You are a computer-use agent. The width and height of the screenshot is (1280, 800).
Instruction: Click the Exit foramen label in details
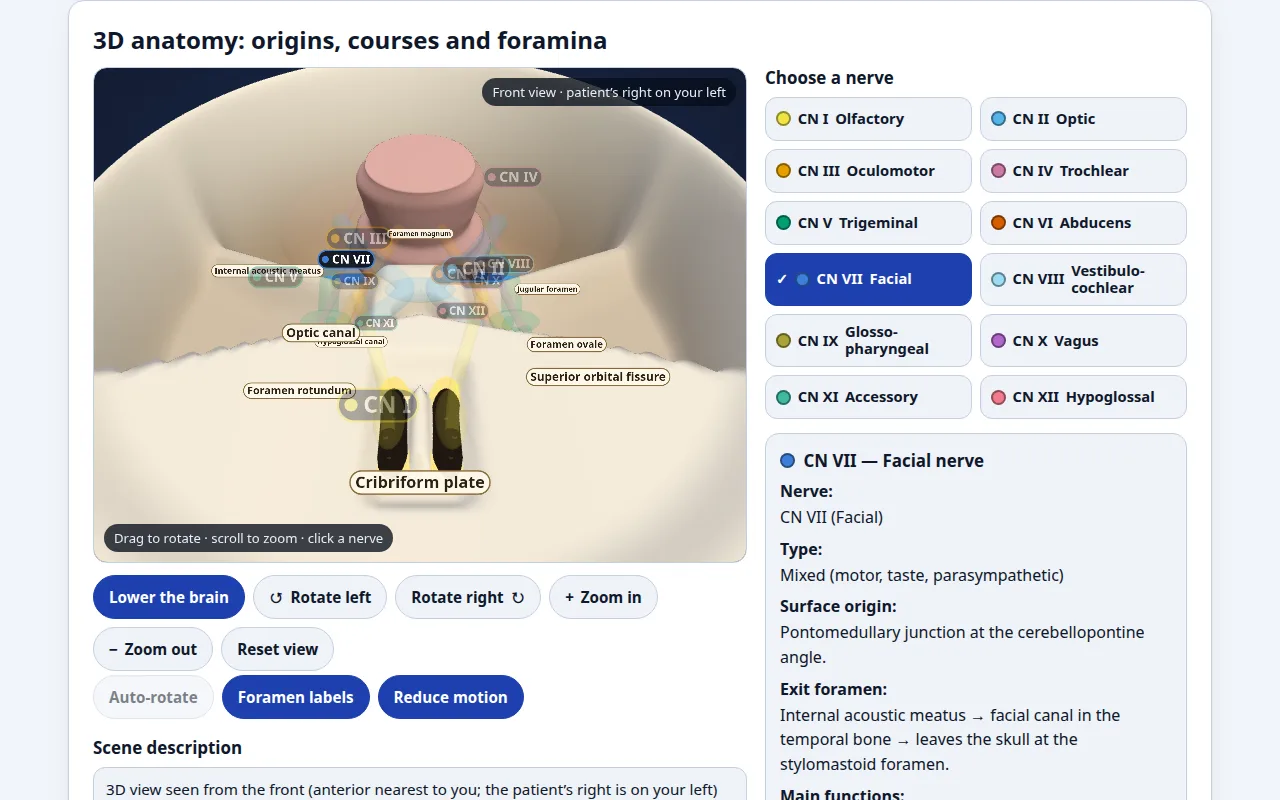tap(834, 689)
